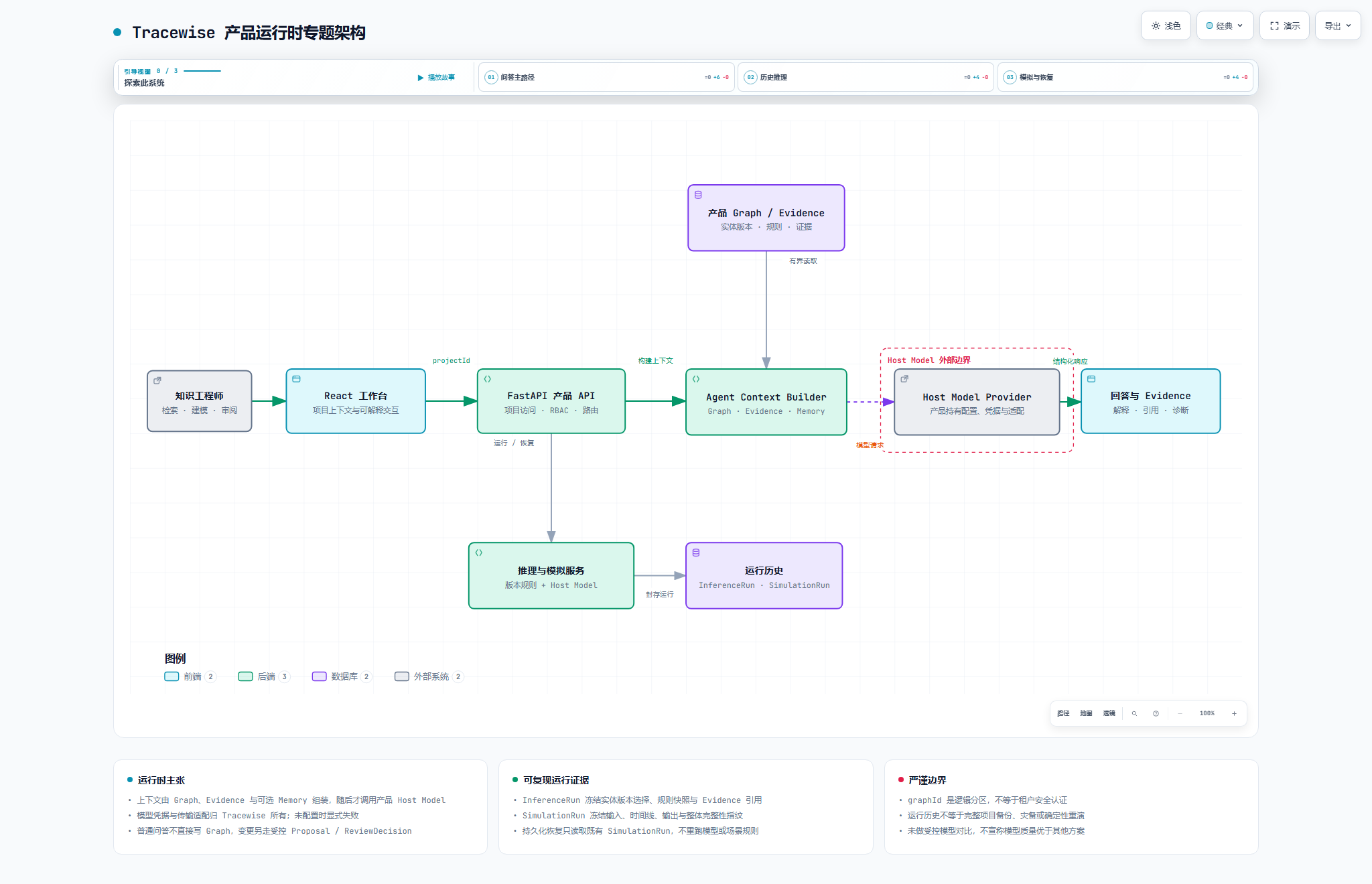Click the 构建上下文 edge label
Viewport: 1372px width, 884px height.
coord(656,360)
